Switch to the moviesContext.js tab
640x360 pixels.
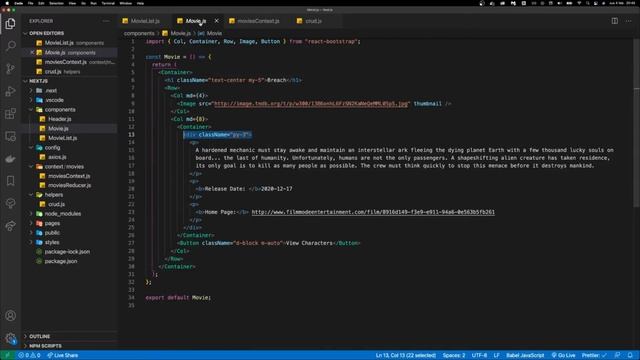click(258, 21)
